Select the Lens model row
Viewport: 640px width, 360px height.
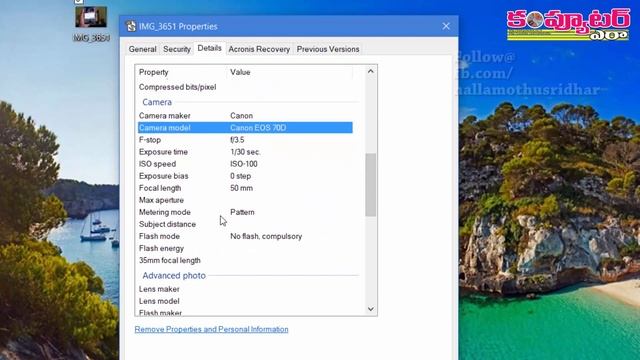click(x=245, y=301)
